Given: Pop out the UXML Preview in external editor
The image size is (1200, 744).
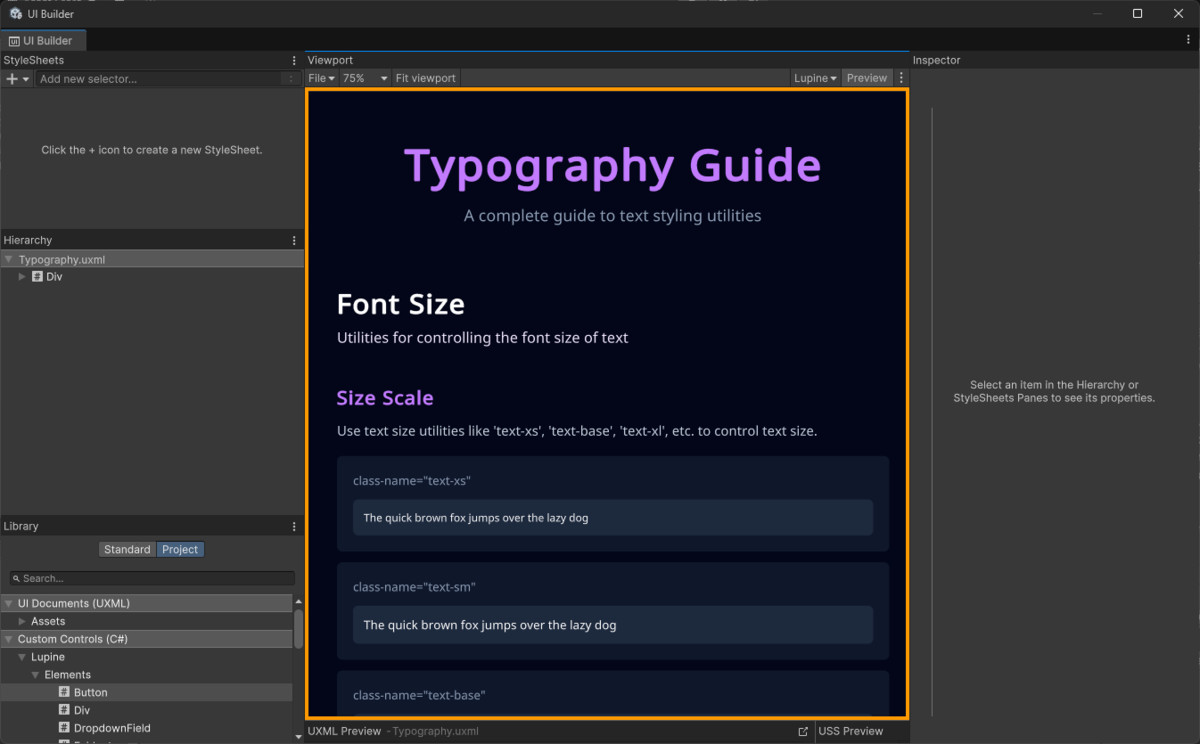Looking at the screenshot, I should pyautogui.click(x=803, y=732).
